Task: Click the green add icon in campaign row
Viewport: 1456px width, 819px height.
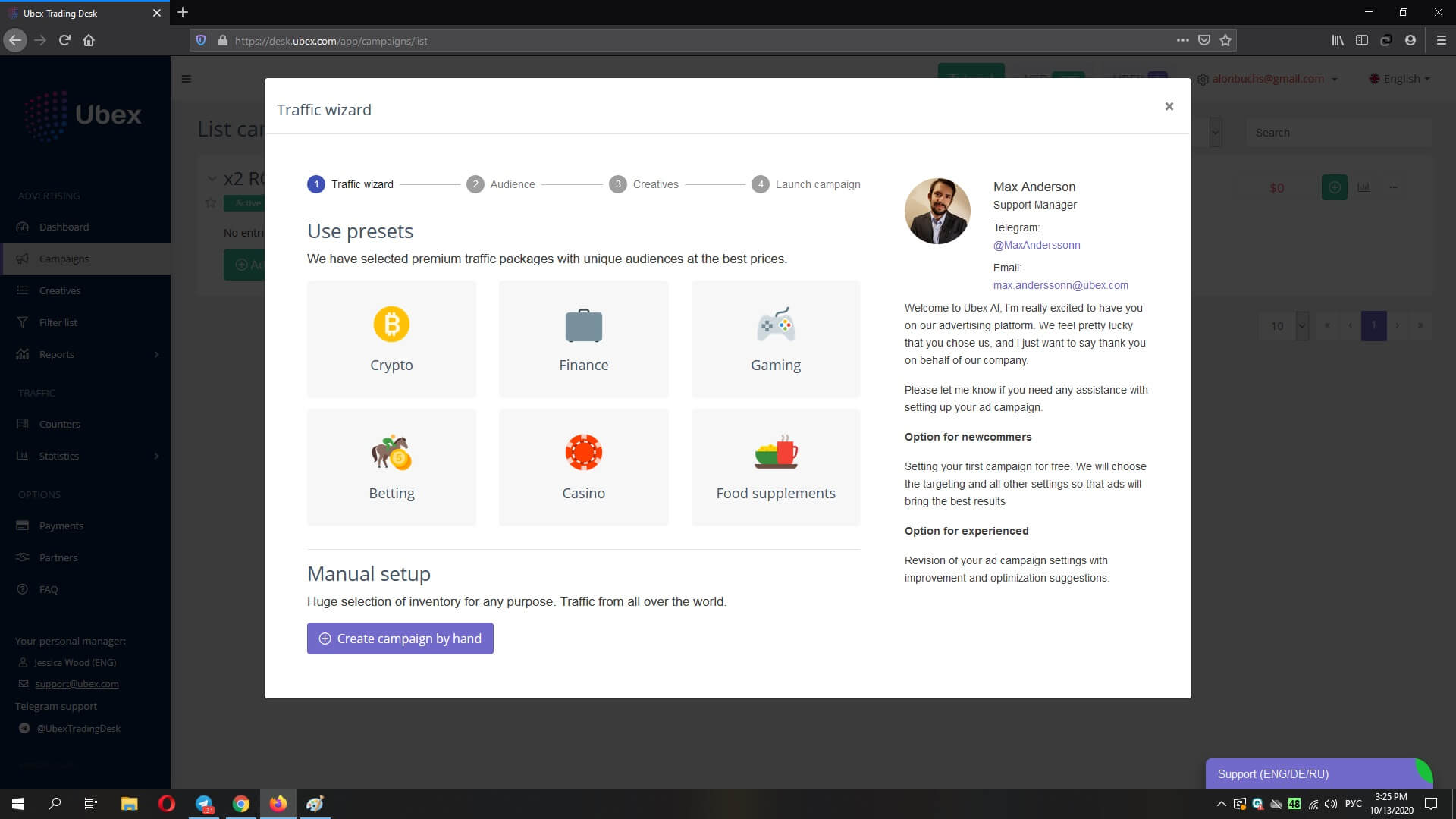Action: pos(1334,187)
